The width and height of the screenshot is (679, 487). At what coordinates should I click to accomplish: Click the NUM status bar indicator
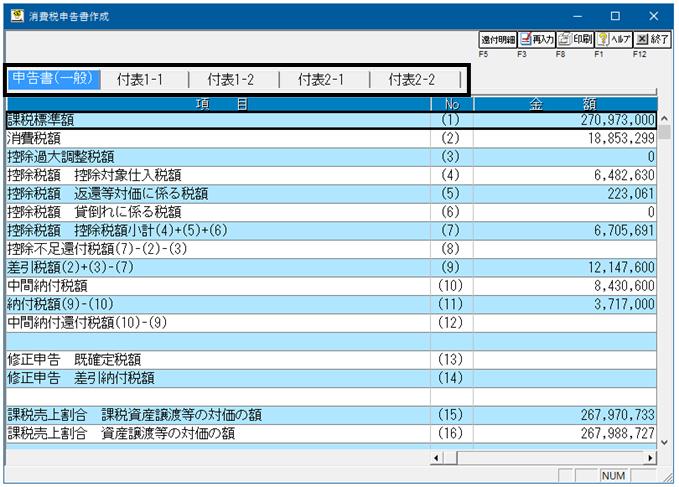click(613, 476)
